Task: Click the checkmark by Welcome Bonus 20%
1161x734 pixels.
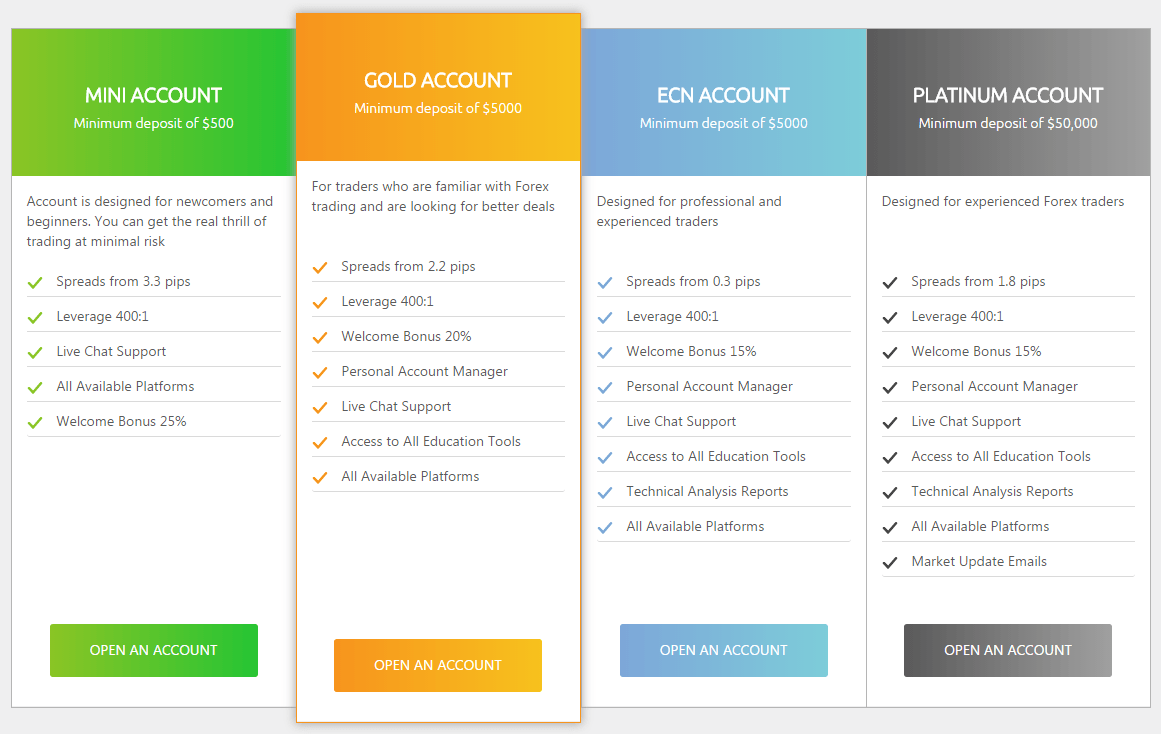Action: (x=319, y=336)
